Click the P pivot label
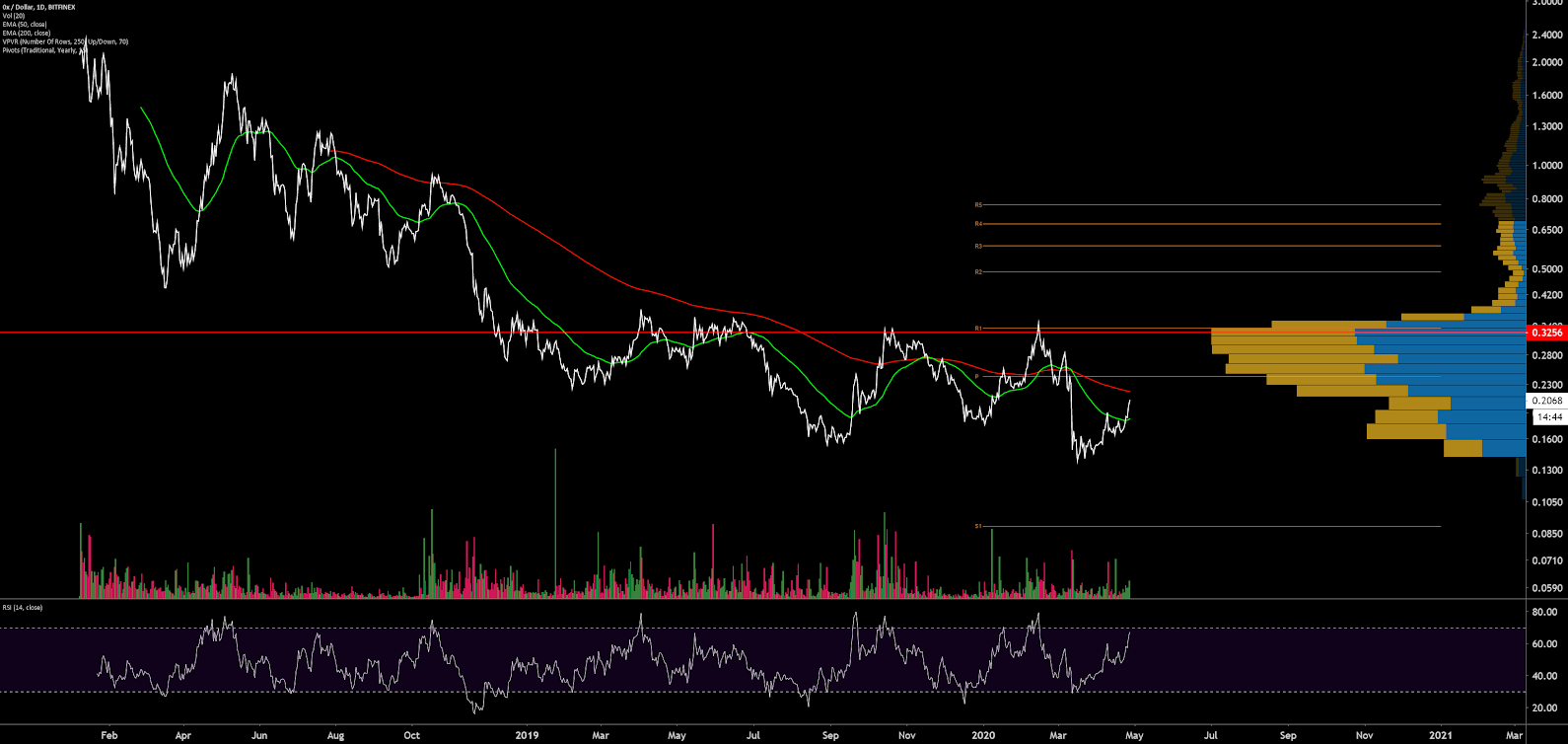The height and width of the screenshot is (744, 1568). pyautogui.click(x=976, y=377)
